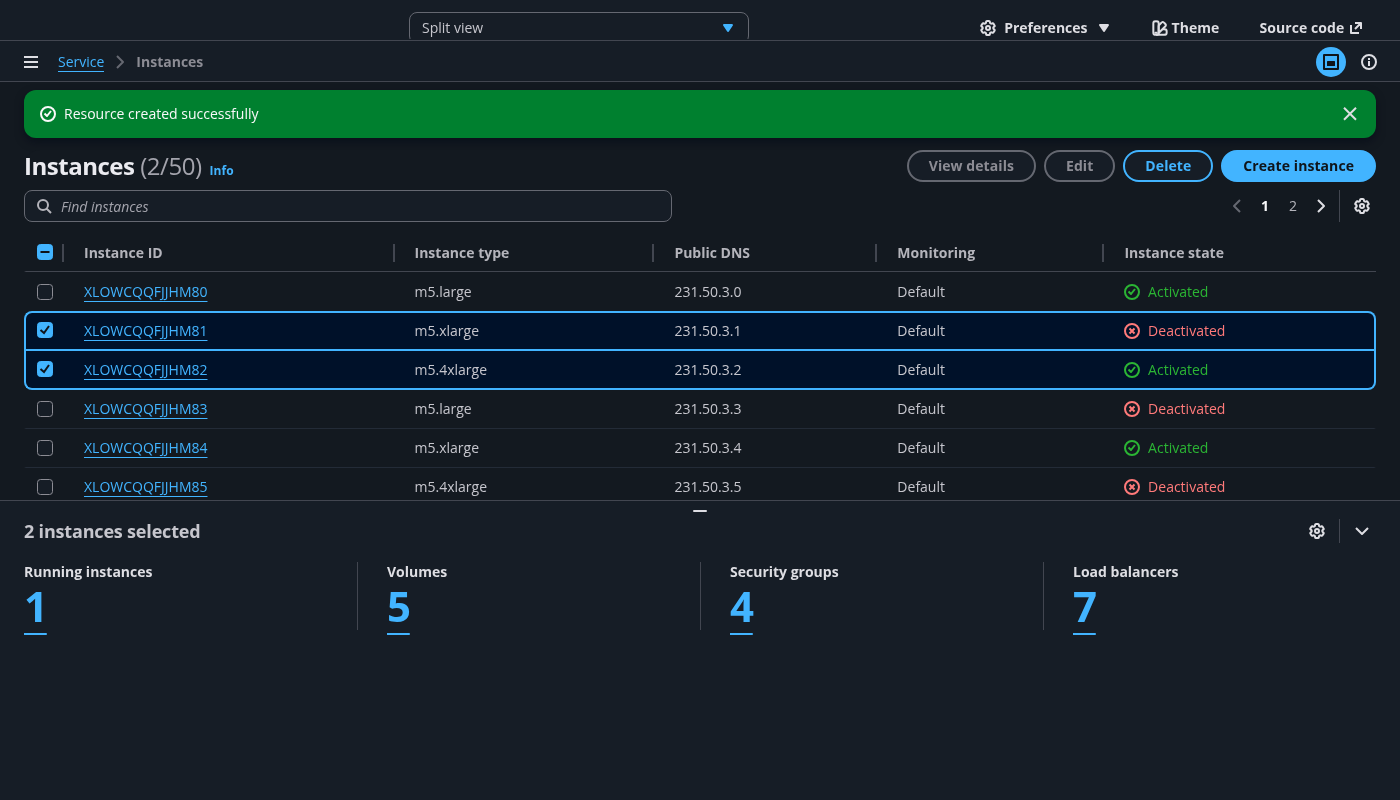This screenshot has height=800, width=1400.
Task: Click the Create instance button
Action: click(1297, 166)
